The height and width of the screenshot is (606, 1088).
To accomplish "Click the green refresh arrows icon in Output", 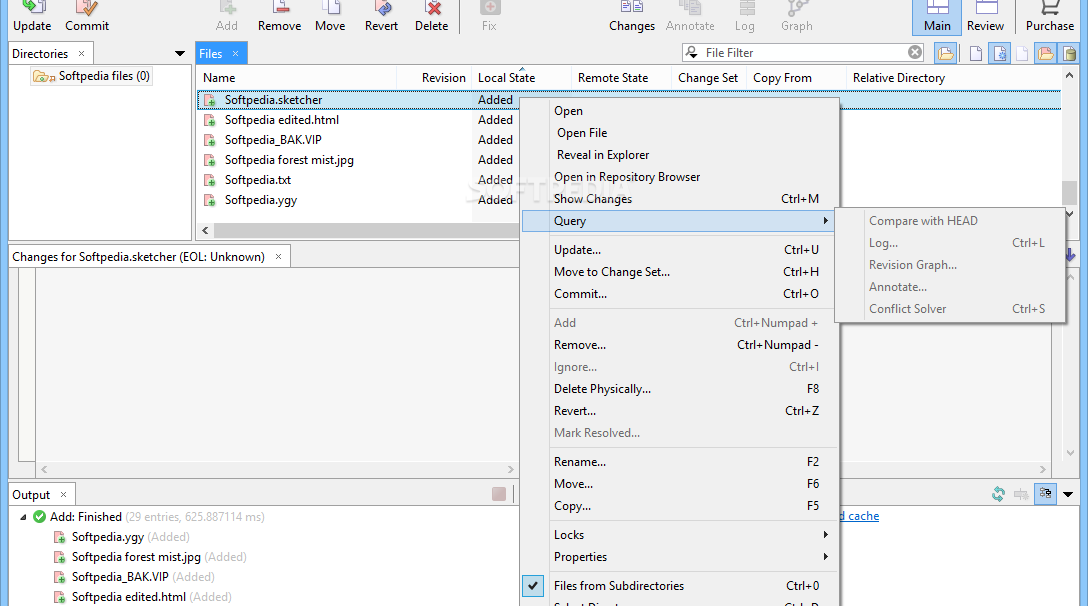I will pyautogui.click(x=998, y=494).
